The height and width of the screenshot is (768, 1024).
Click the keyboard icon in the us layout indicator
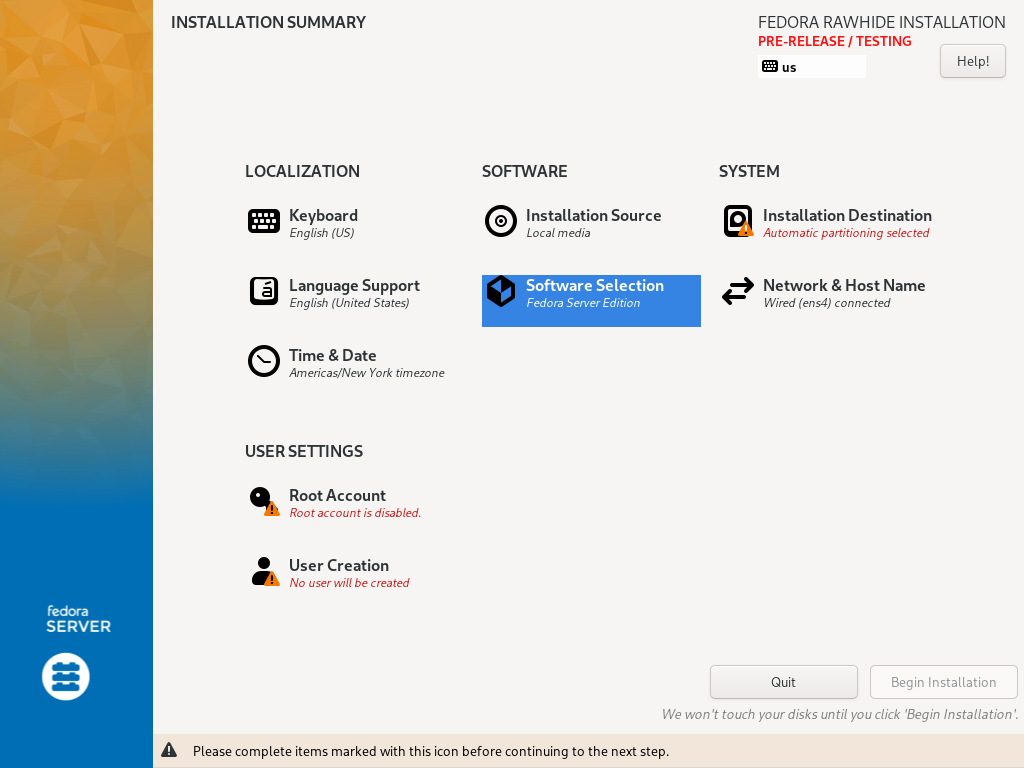770,67
